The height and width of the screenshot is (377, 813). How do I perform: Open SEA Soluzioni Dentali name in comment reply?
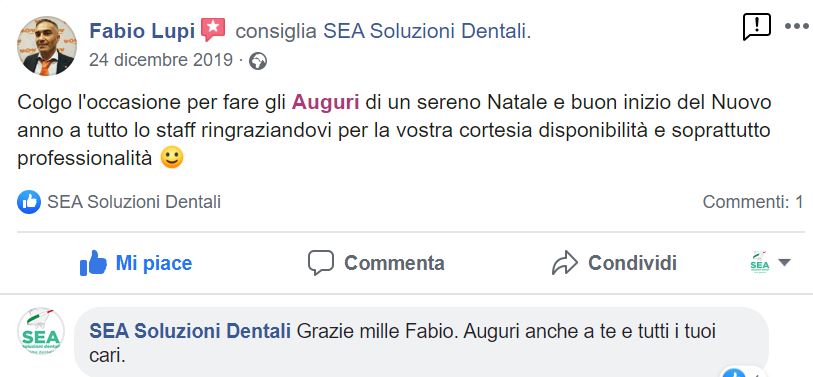click(x=190, y=331)
